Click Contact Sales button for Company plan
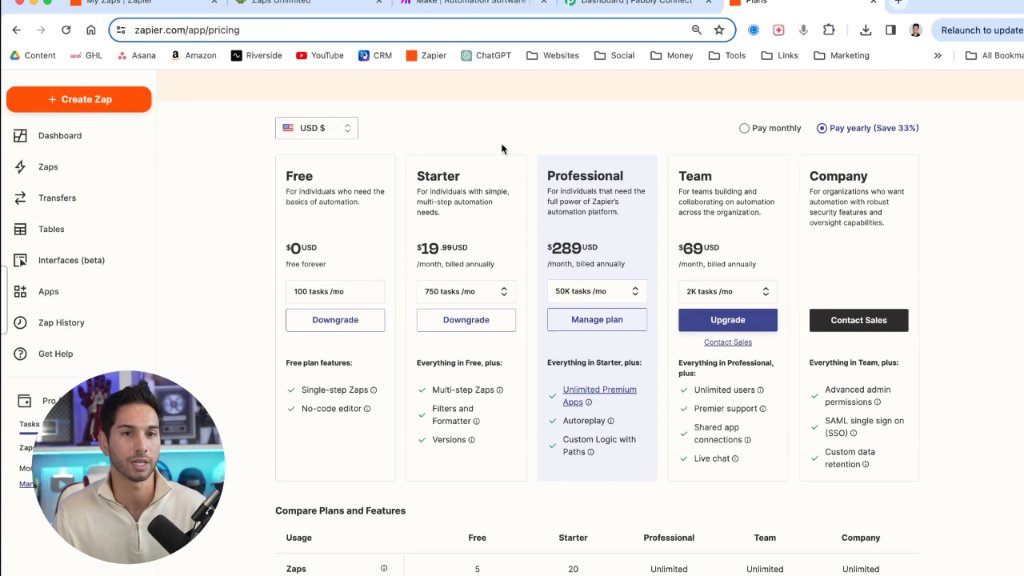The width and height of the screenshot is (1024, 576). click(859, 320)
